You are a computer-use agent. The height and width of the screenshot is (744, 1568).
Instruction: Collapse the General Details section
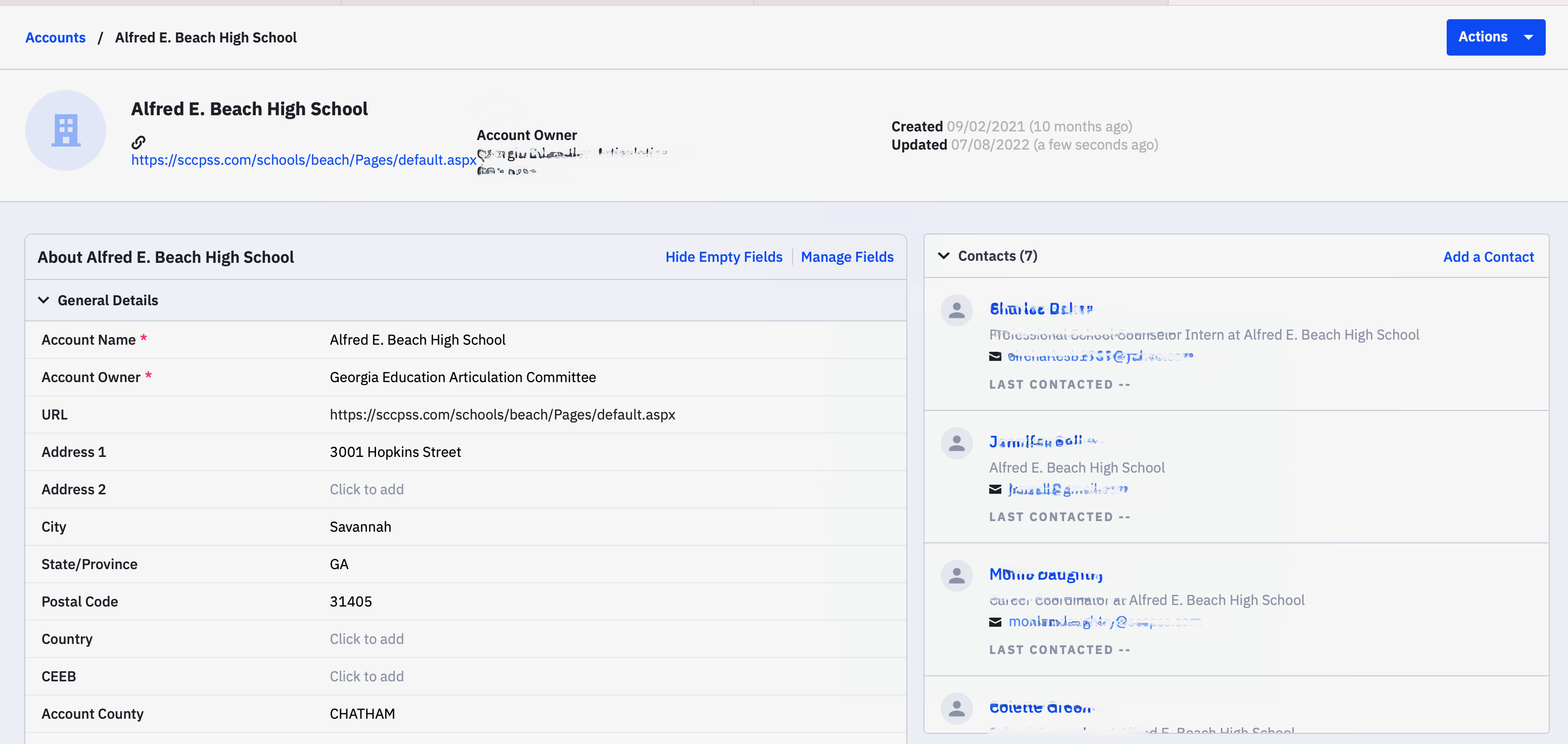(x=43, y=300)
